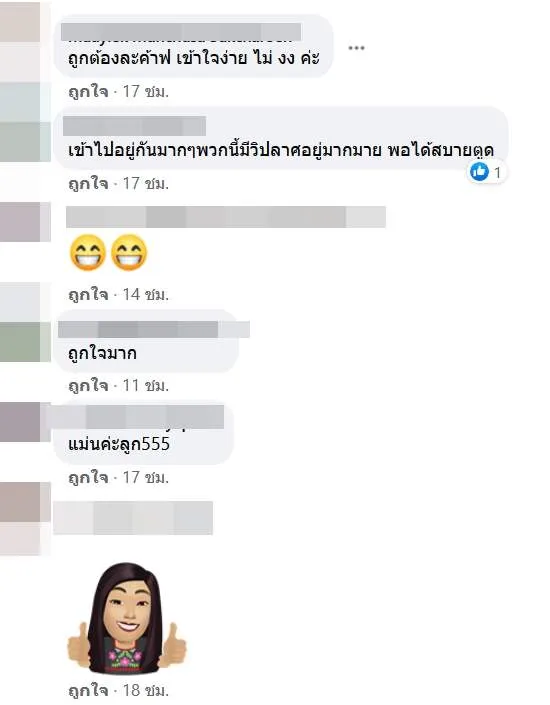Open blurred commenter name above the sticker
This screenshot has height=705, width=550.
(x=133, y=518)
